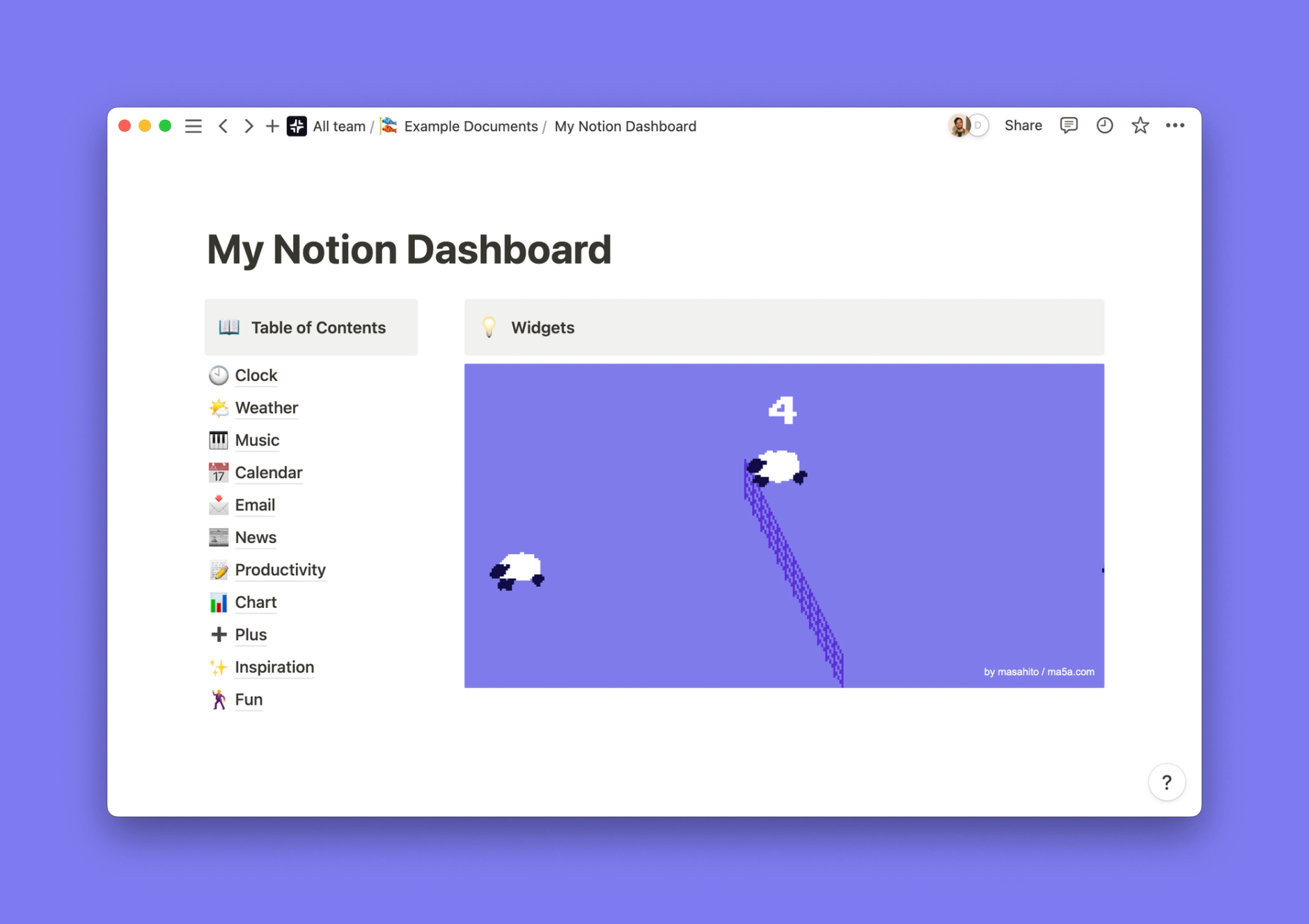Image resolution: width=1309 pixels, height=924 pixels.
Task: Go forward with the right arrow
Action: click(x=248, y=126)
